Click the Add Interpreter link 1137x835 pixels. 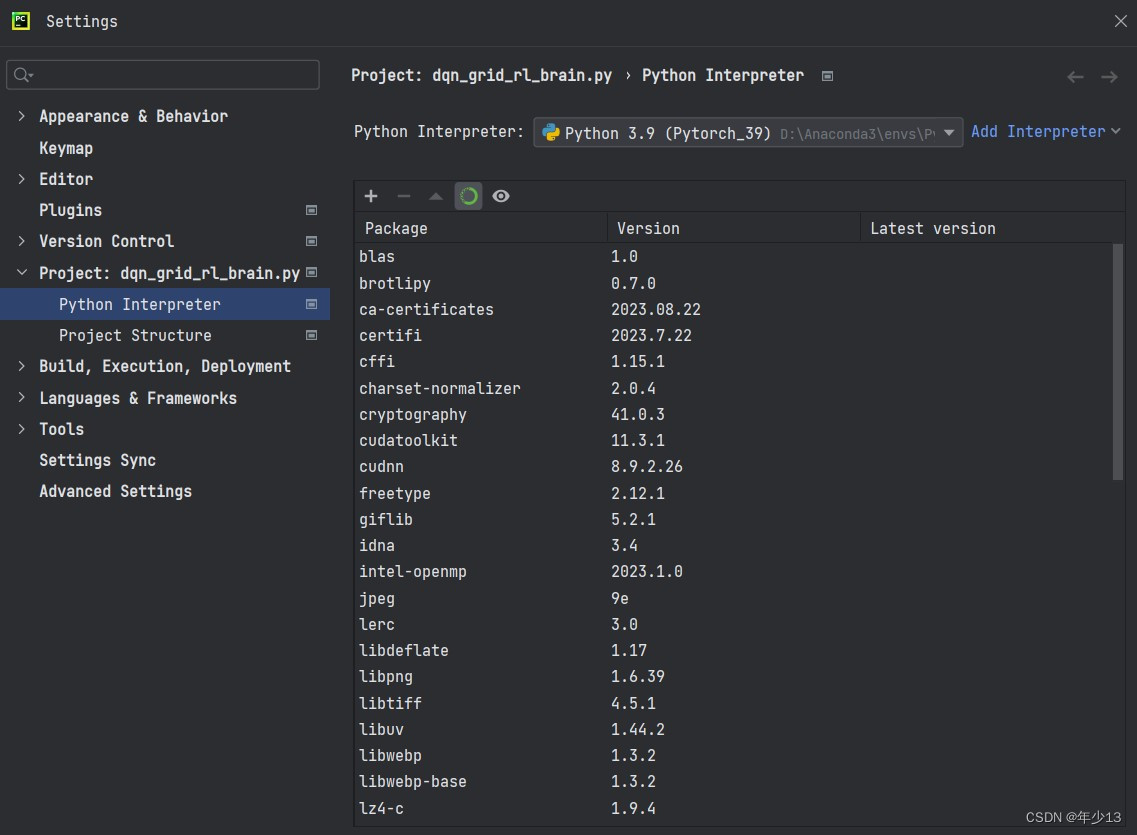coord(1038,131)
